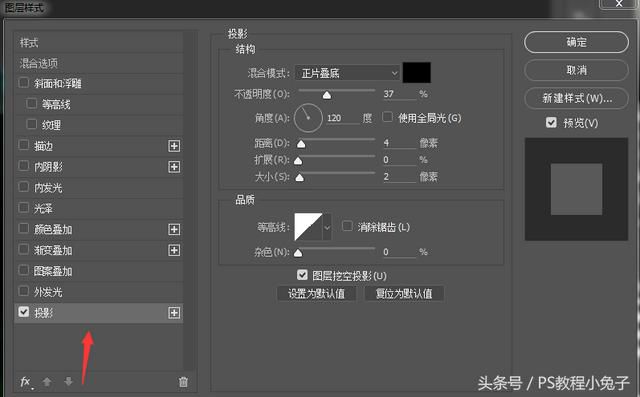Open the black shadow color swatch
This screenshot has width=640, height=397.
coord(417,73)
